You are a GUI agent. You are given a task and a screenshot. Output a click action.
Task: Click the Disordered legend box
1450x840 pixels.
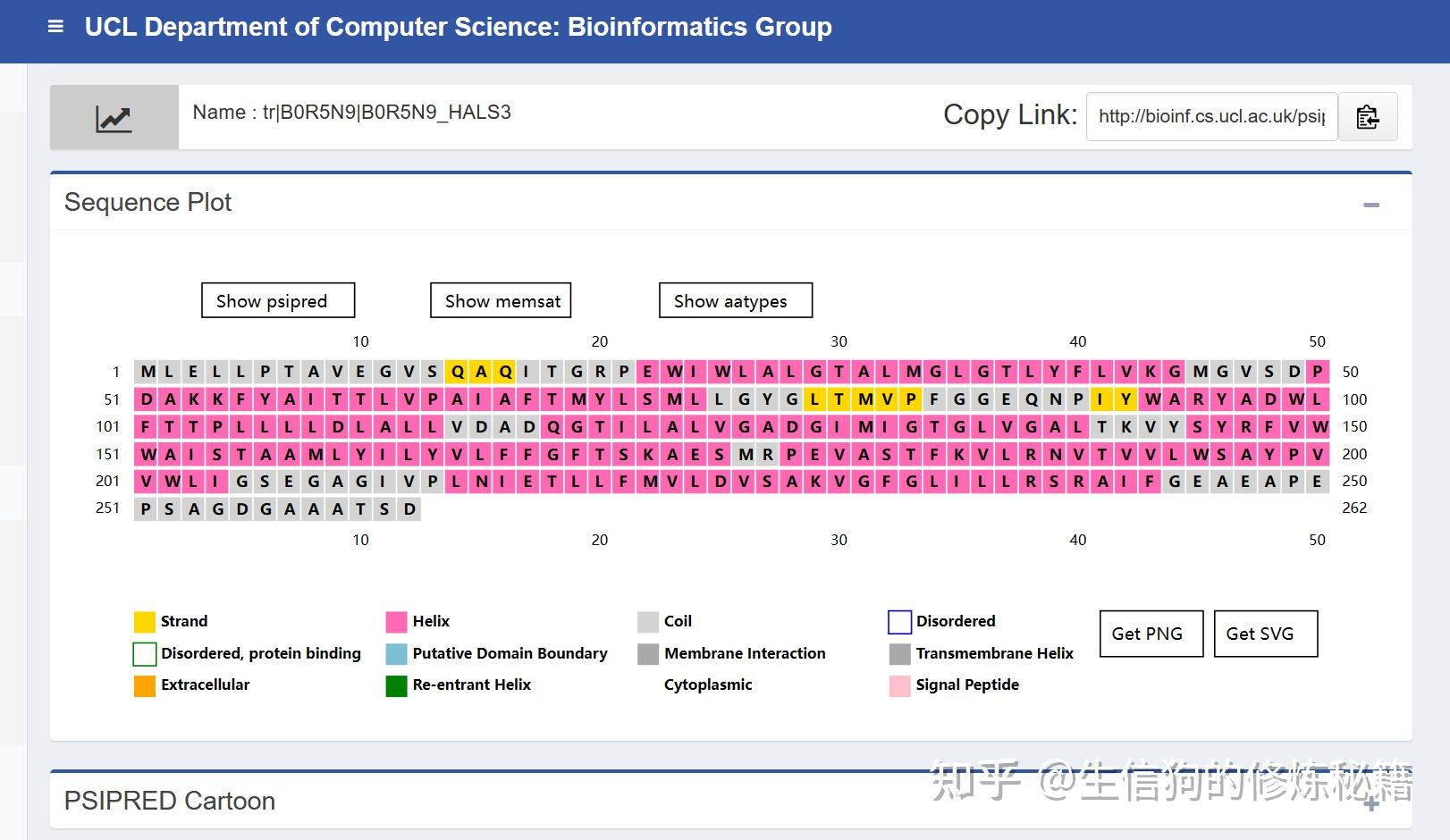tap(899, 622)
